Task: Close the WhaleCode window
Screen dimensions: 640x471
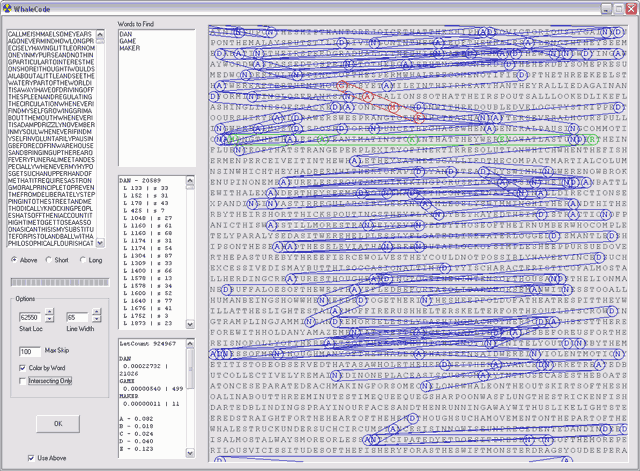Action: 631,9
